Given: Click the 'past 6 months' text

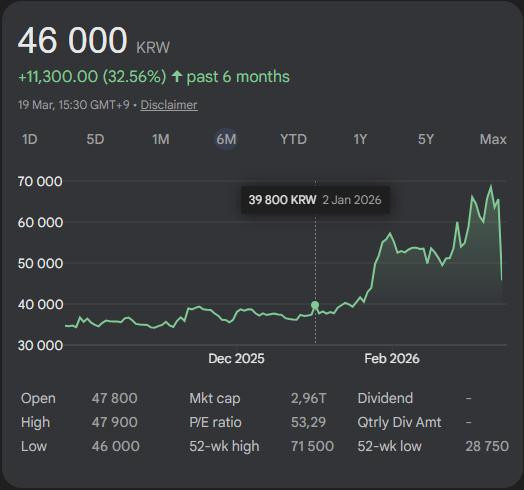Looking at the screenshot, I should [238, 77].
